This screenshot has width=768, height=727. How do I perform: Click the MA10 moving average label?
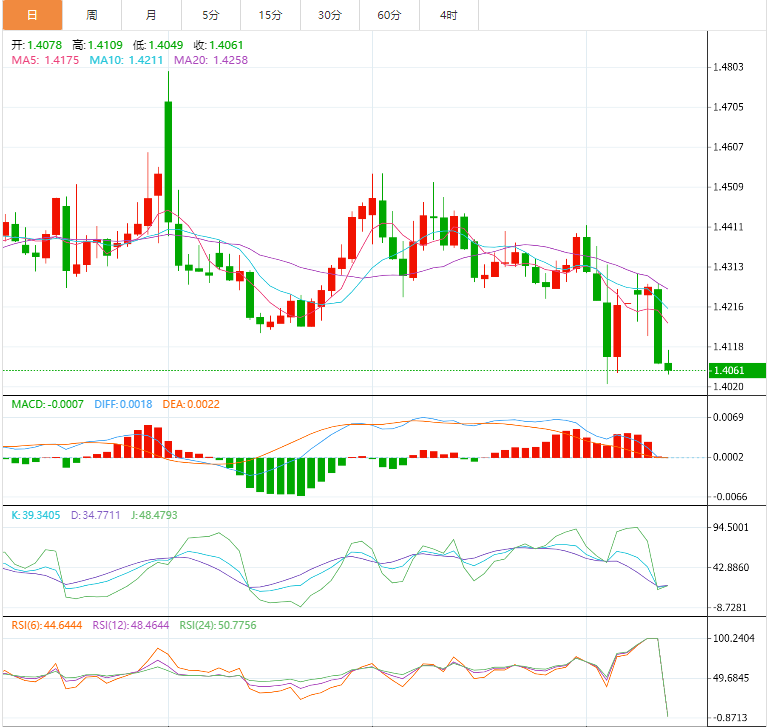tap(127, 60)
